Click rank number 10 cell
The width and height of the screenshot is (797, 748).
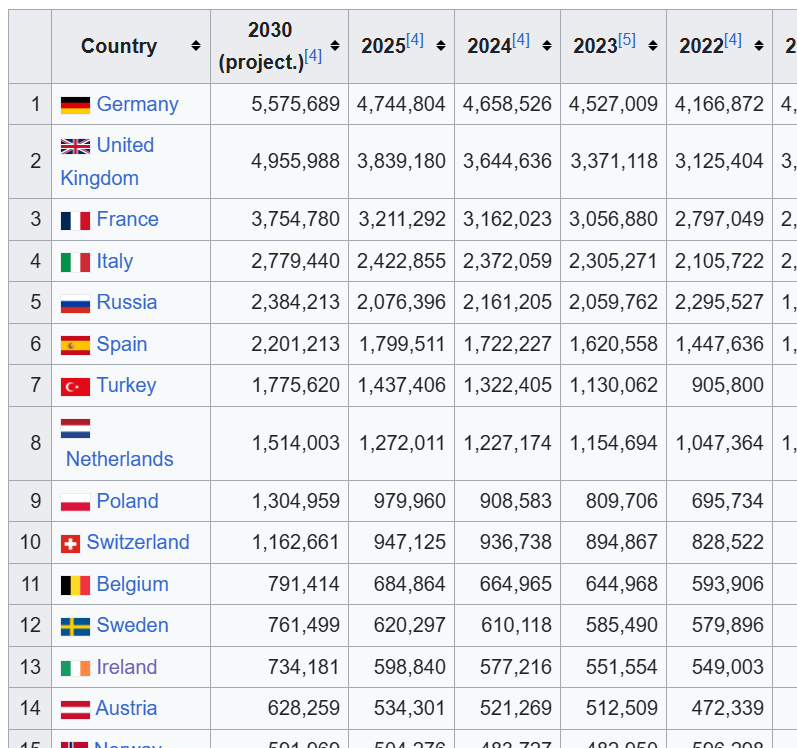(x=30, y=542)
